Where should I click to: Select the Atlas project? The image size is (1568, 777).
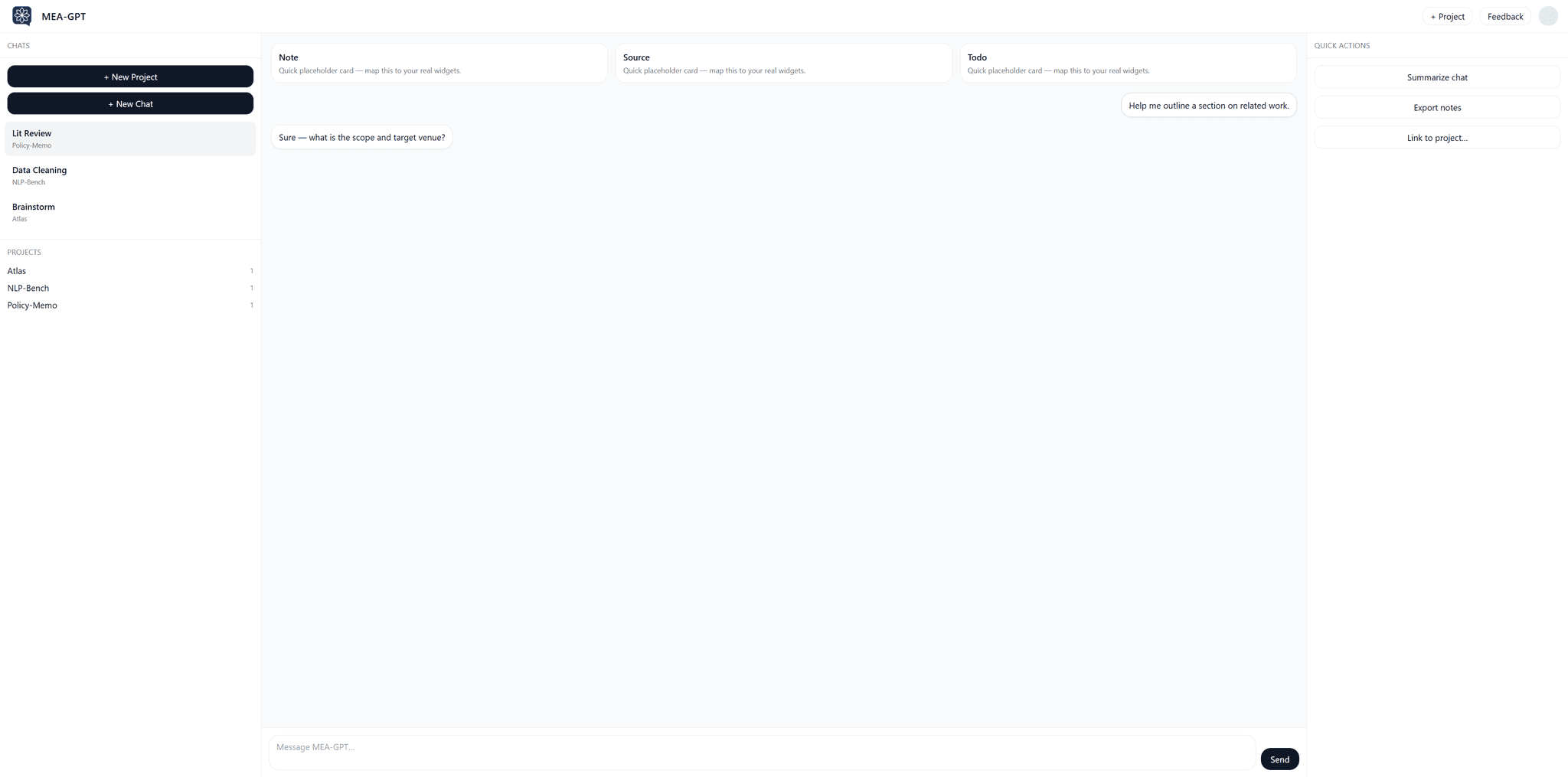point(130,270)
